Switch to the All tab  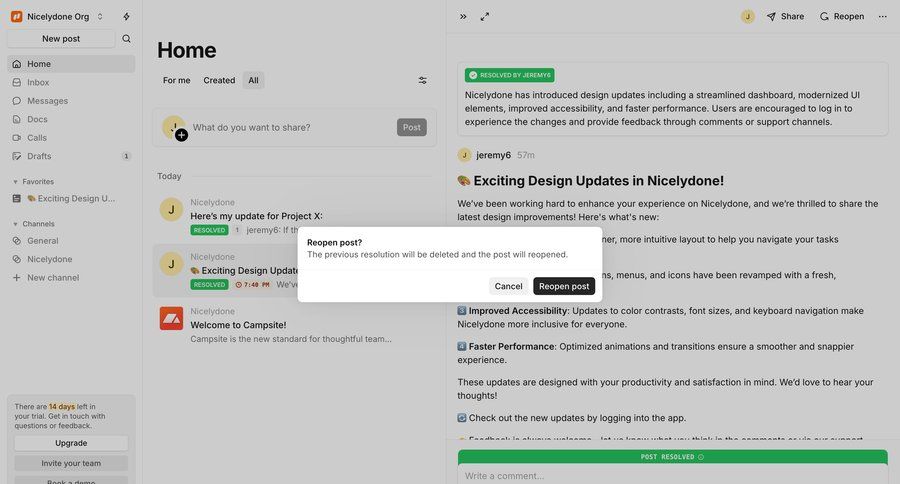pyautogui.click(x=253, y=80)
